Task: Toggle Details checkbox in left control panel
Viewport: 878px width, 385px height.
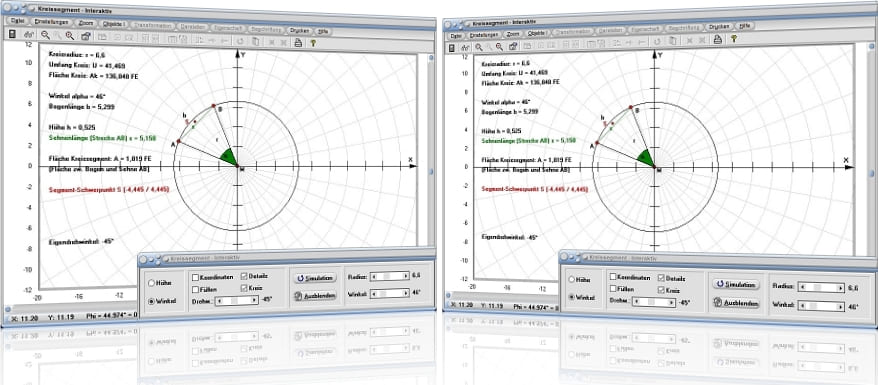Action: tap(244, 276)
